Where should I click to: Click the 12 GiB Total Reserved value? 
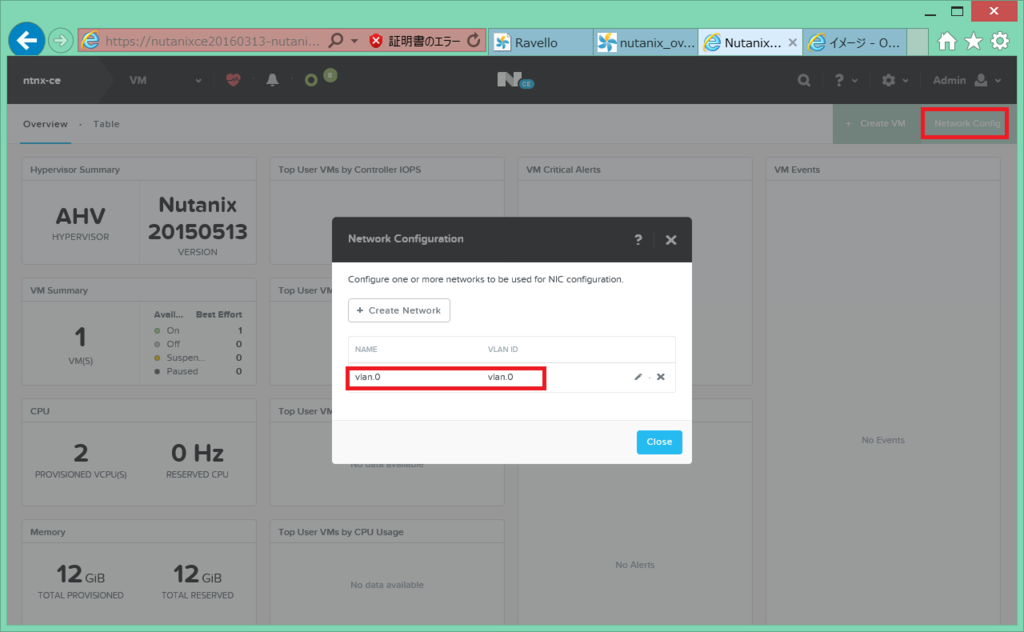tap(197, 575)
